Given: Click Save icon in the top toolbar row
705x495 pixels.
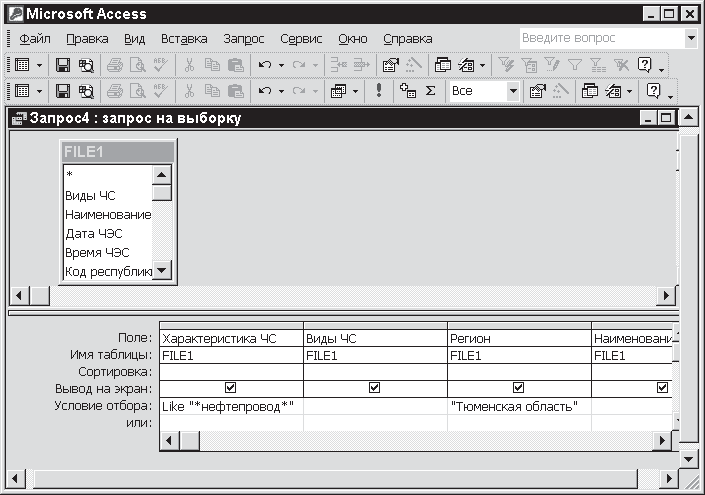Looking at the screenshot, I should click(x=62, y=65).
